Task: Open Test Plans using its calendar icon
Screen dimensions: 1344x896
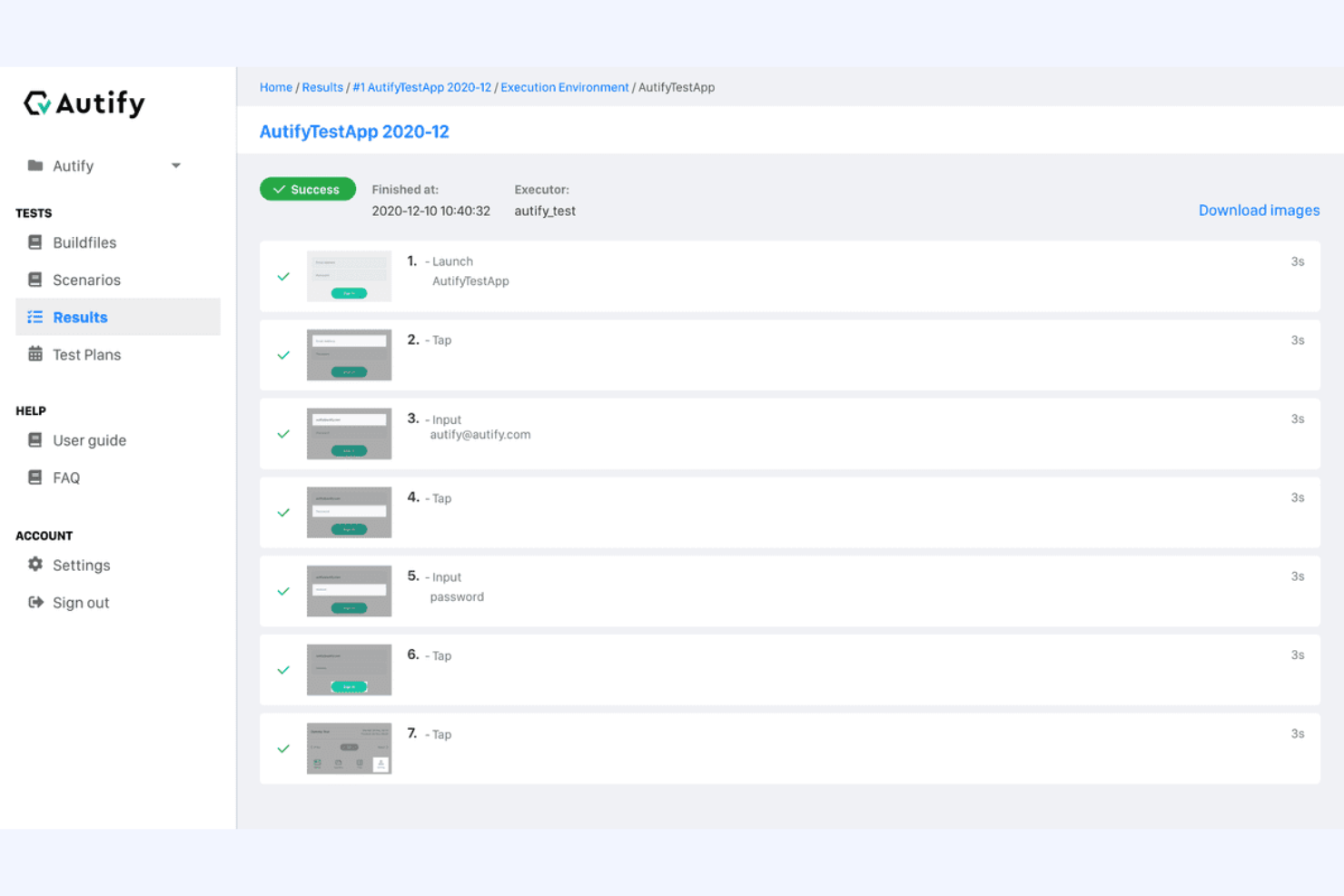Action: click(35, 354)
